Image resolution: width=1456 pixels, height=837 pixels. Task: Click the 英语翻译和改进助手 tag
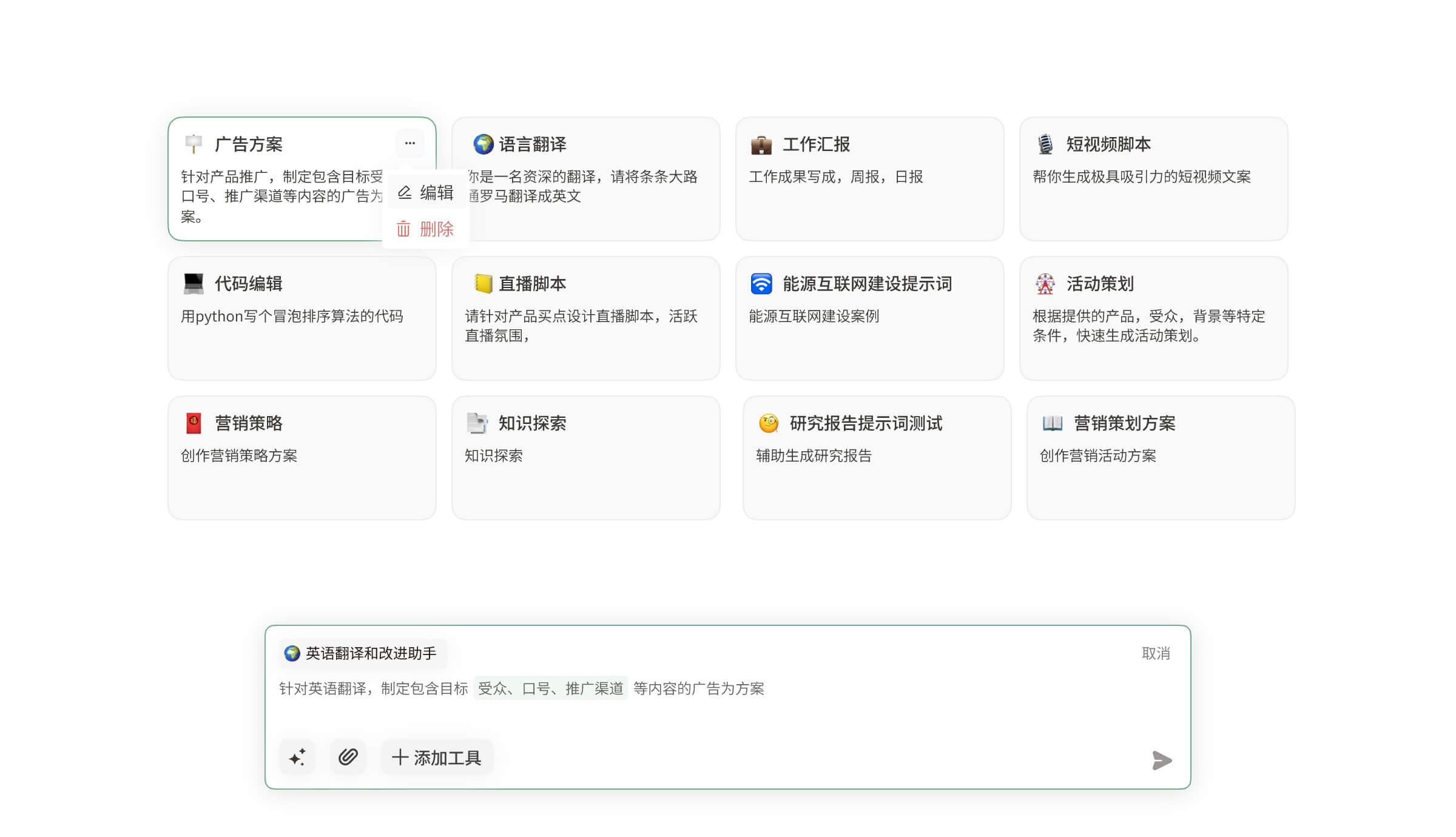[362, 653]
